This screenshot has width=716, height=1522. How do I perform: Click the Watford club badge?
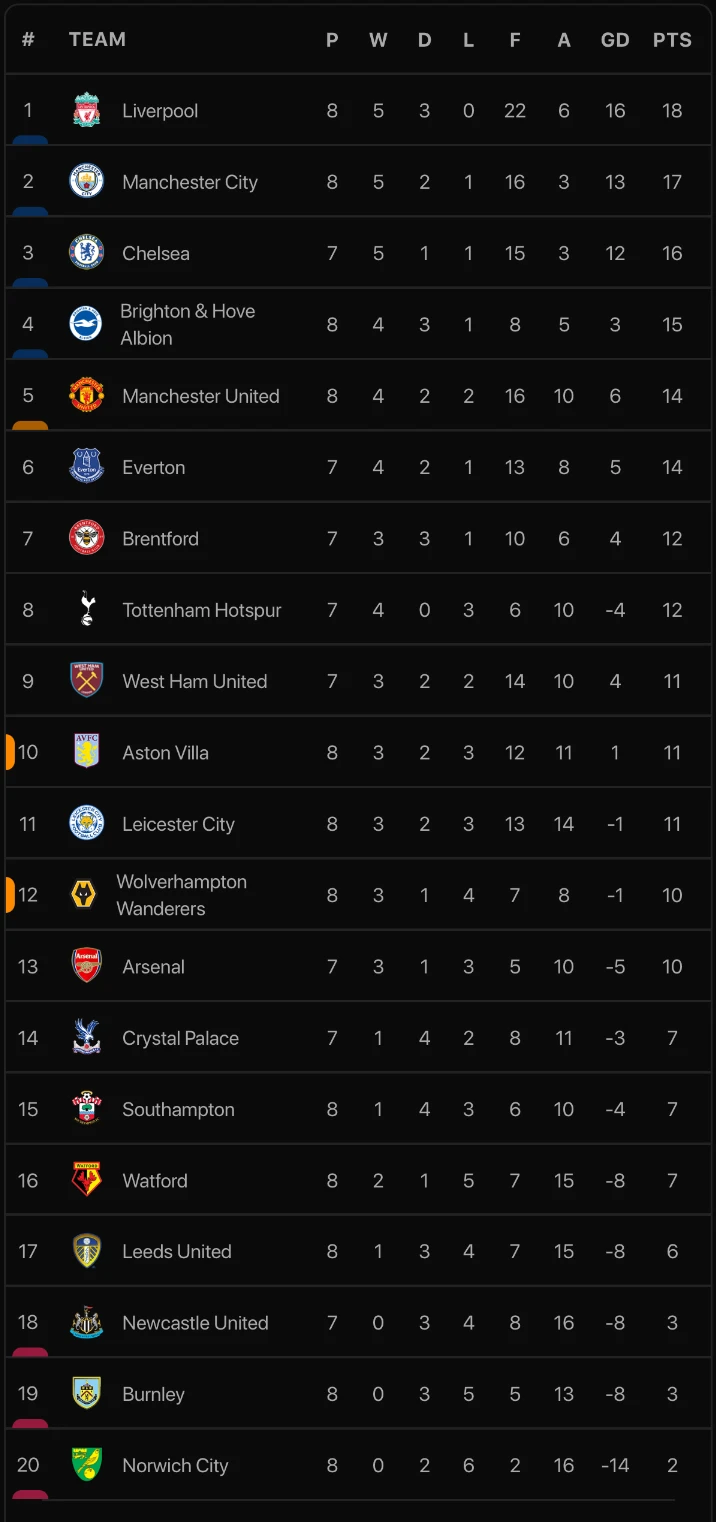tap(87, 1180)
